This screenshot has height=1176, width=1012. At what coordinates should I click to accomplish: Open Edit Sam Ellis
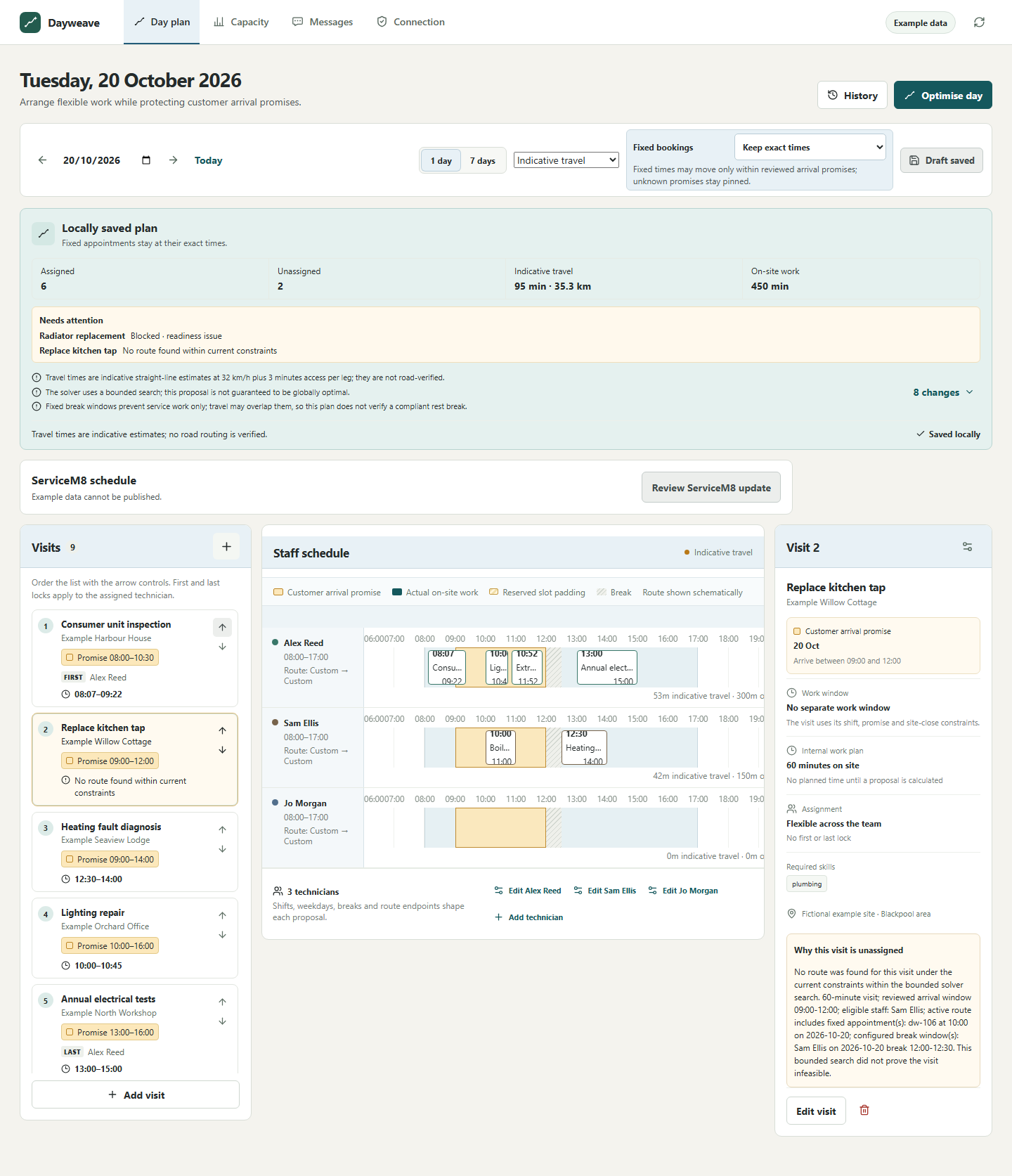click(x=605, y=891)
